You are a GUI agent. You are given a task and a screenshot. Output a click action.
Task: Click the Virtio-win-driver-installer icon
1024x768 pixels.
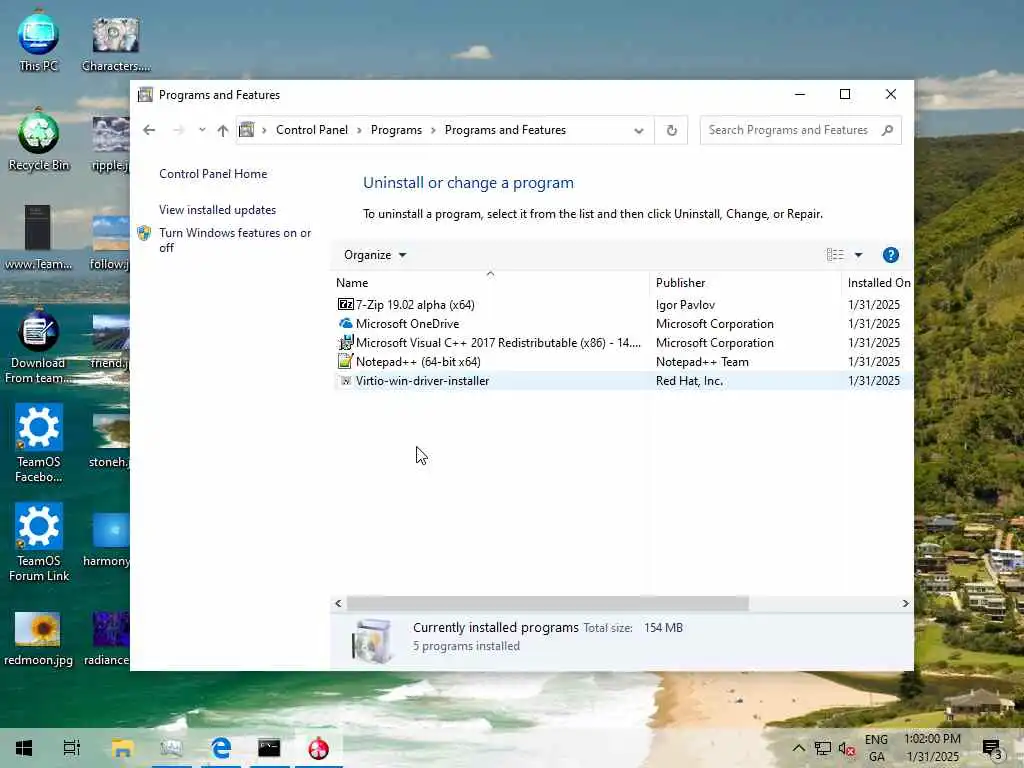[x=345, y=381]
